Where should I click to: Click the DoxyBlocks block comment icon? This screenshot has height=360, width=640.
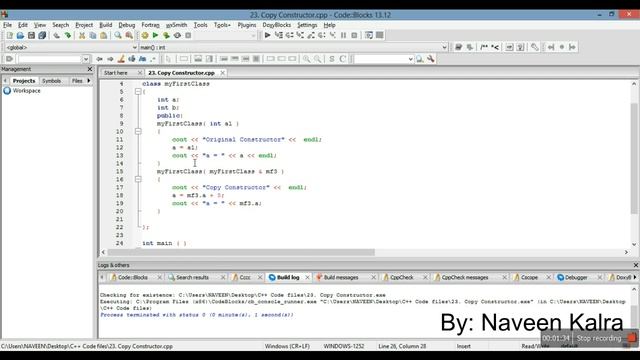[x=484, y=47]
